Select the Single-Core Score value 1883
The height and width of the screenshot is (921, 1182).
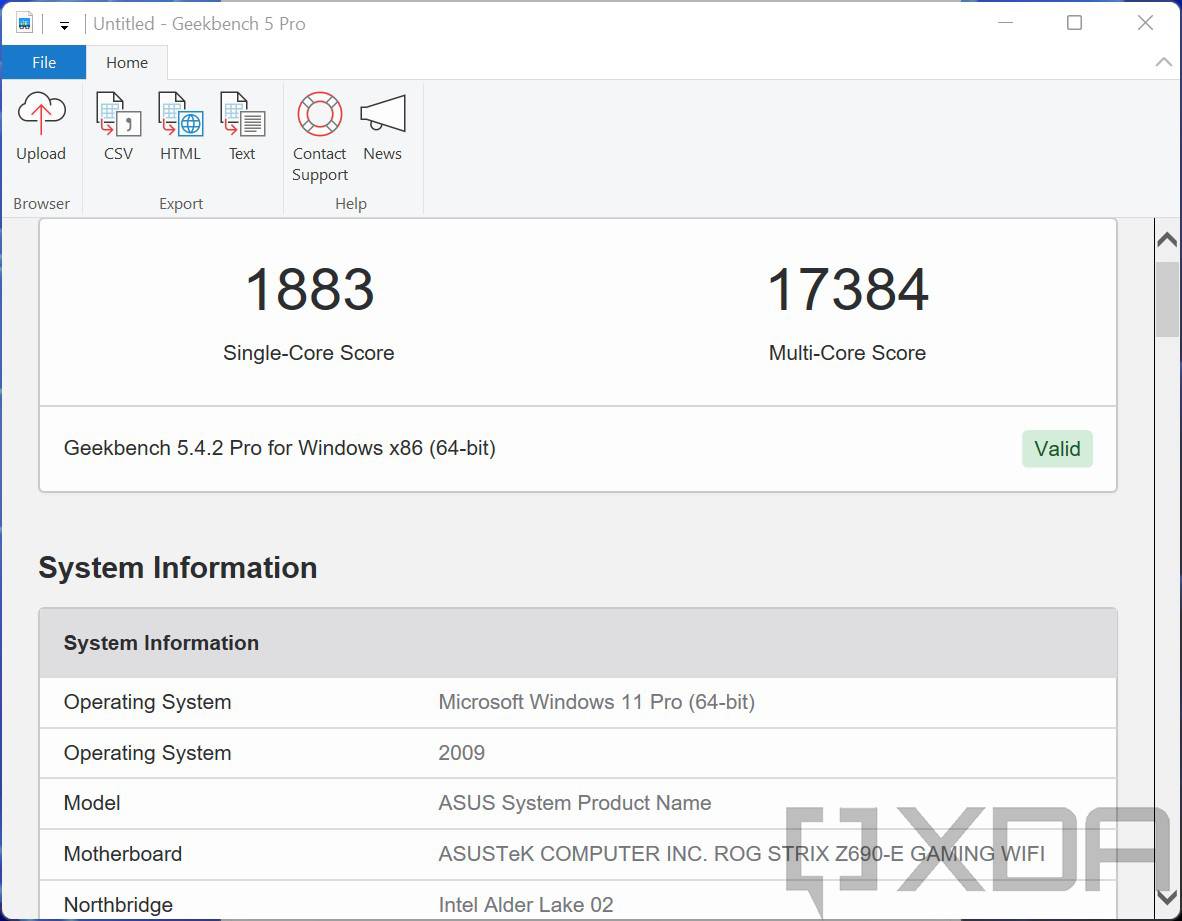pyautogui.click(x=308, y=290)
